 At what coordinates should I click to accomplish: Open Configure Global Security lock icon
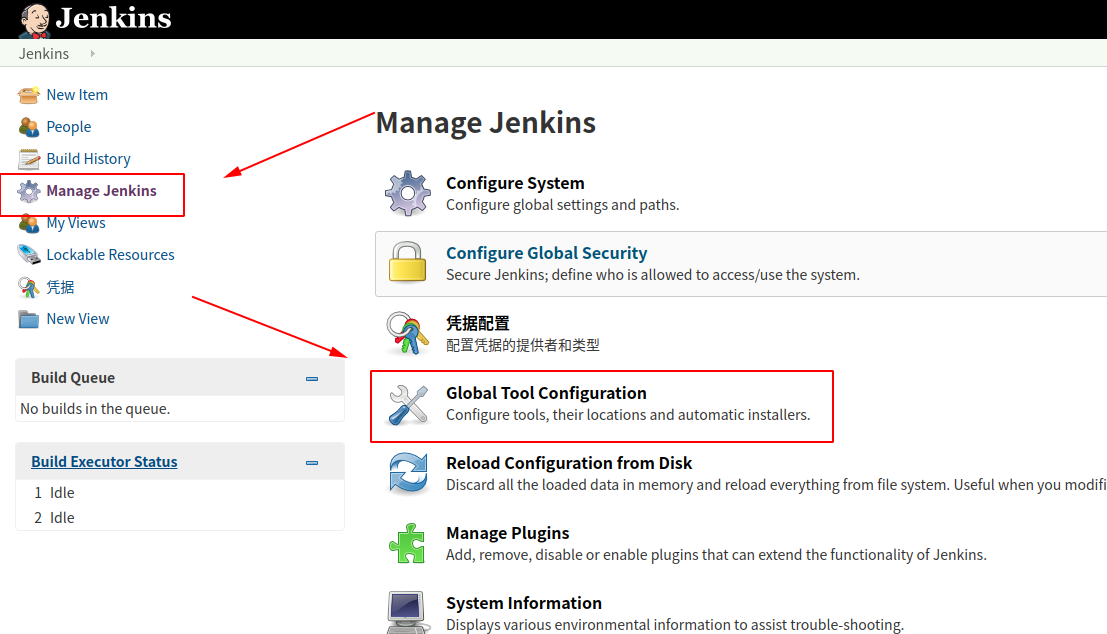(x=408, y=263)
